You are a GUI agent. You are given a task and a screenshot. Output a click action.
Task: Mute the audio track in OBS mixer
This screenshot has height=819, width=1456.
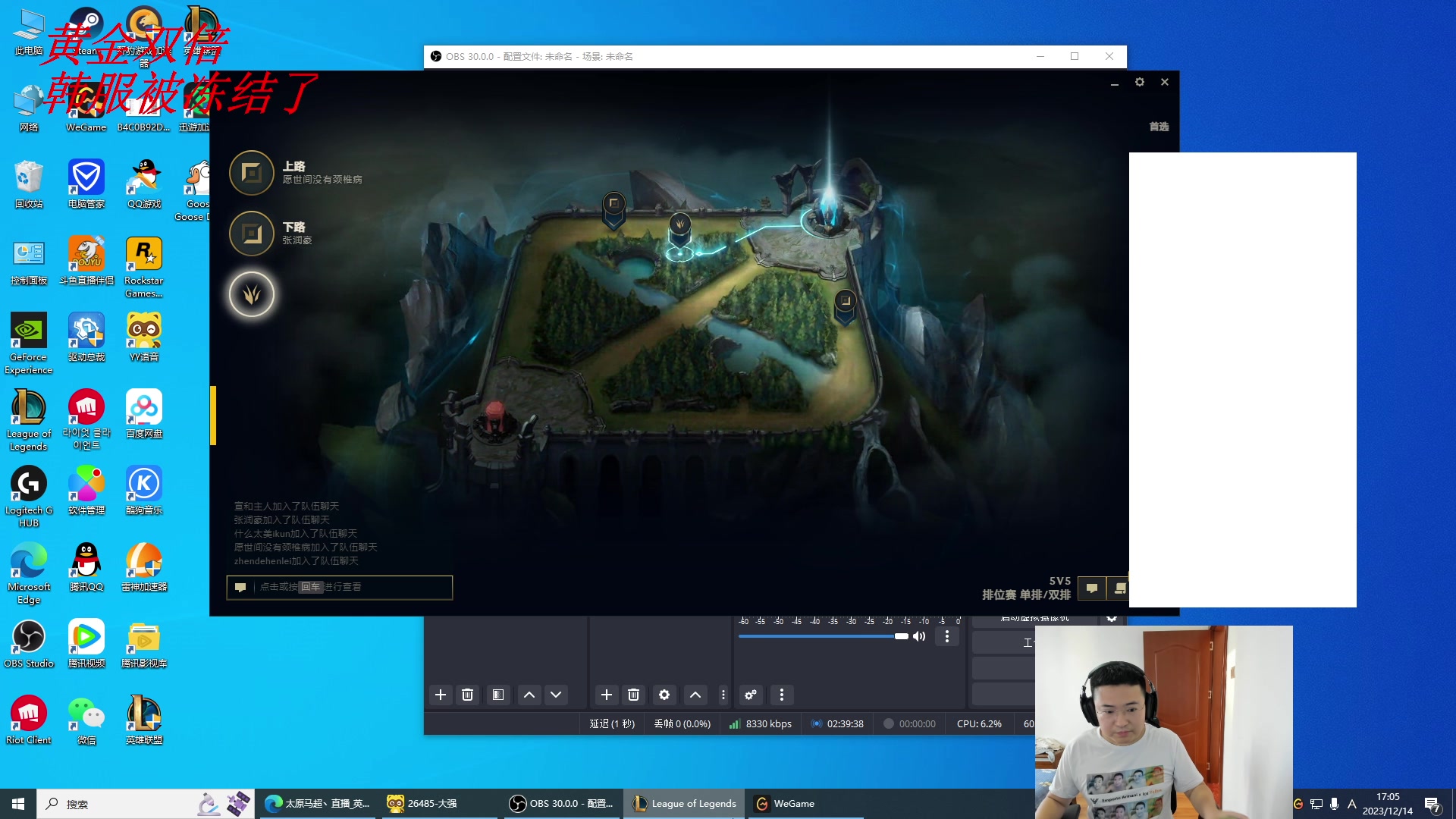point(919,636)
